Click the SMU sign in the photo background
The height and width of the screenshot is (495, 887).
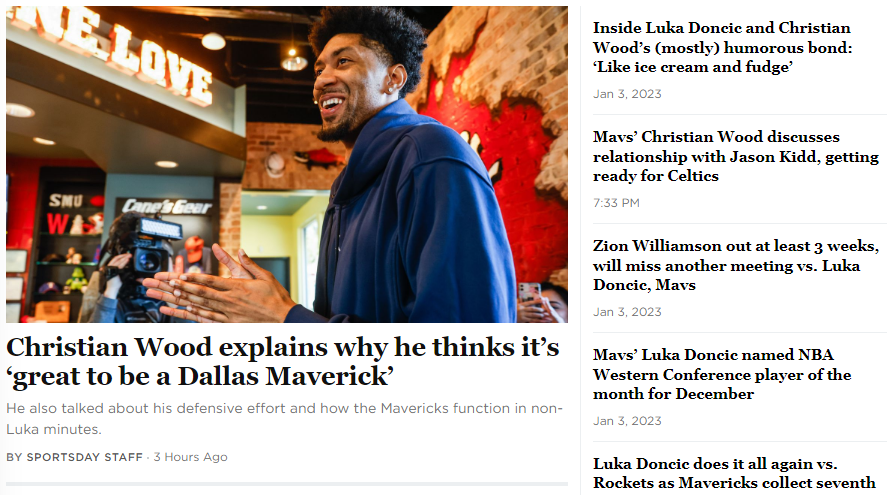point(66,201)
